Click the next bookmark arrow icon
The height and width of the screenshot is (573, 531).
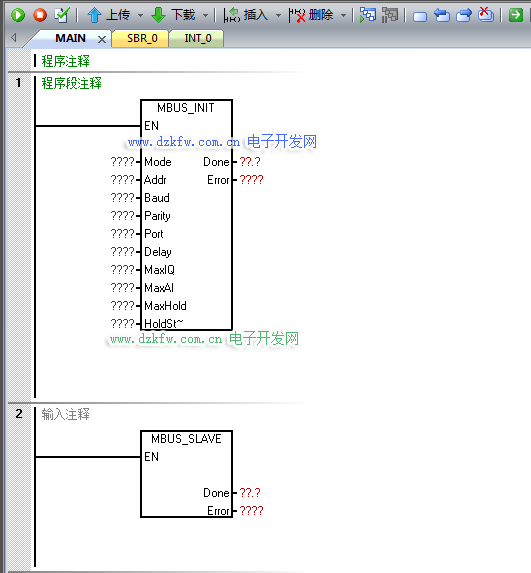tap(464, 15)
